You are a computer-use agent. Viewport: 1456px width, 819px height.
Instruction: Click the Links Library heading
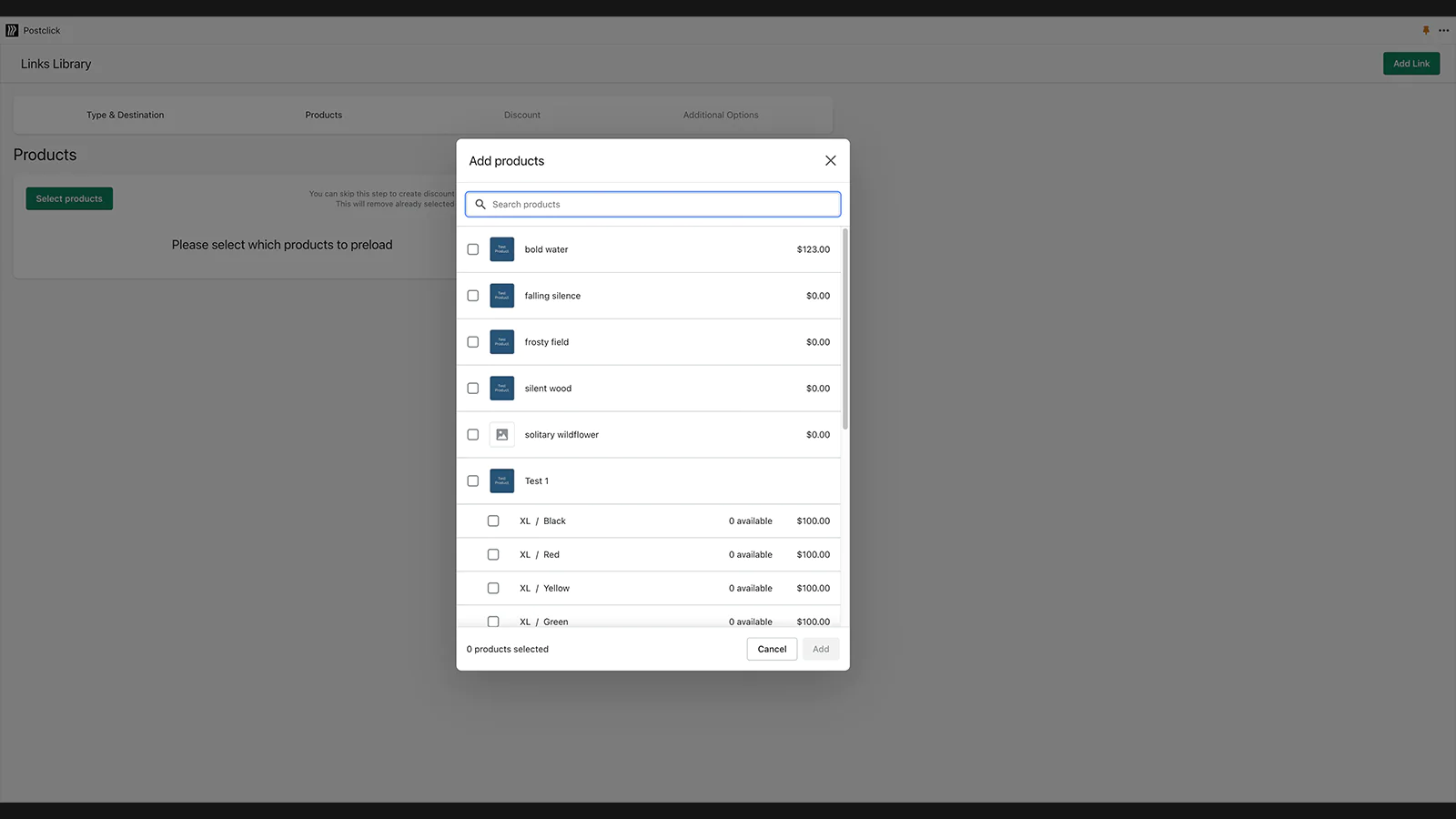tap(56, 64)
